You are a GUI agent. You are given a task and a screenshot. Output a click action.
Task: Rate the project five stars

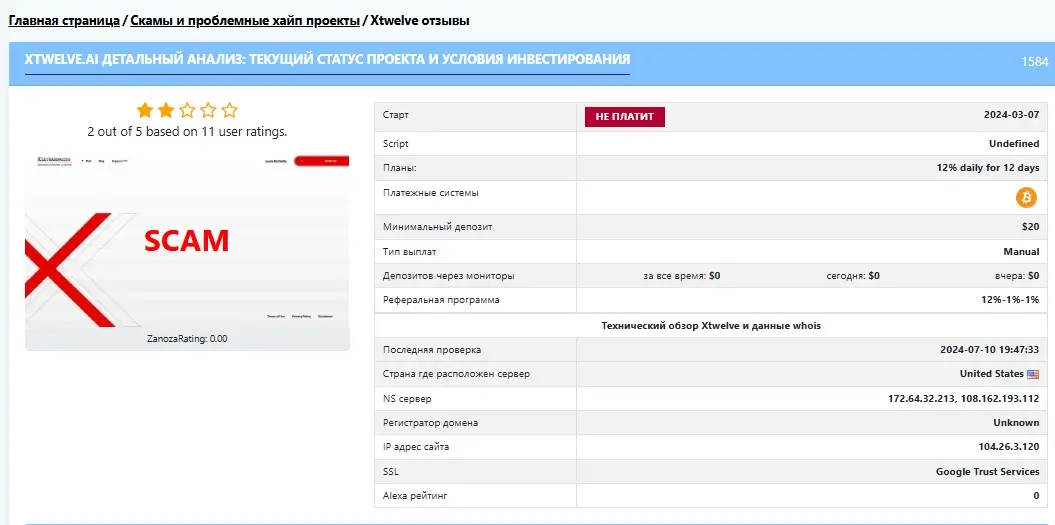[x=229, y=110]
